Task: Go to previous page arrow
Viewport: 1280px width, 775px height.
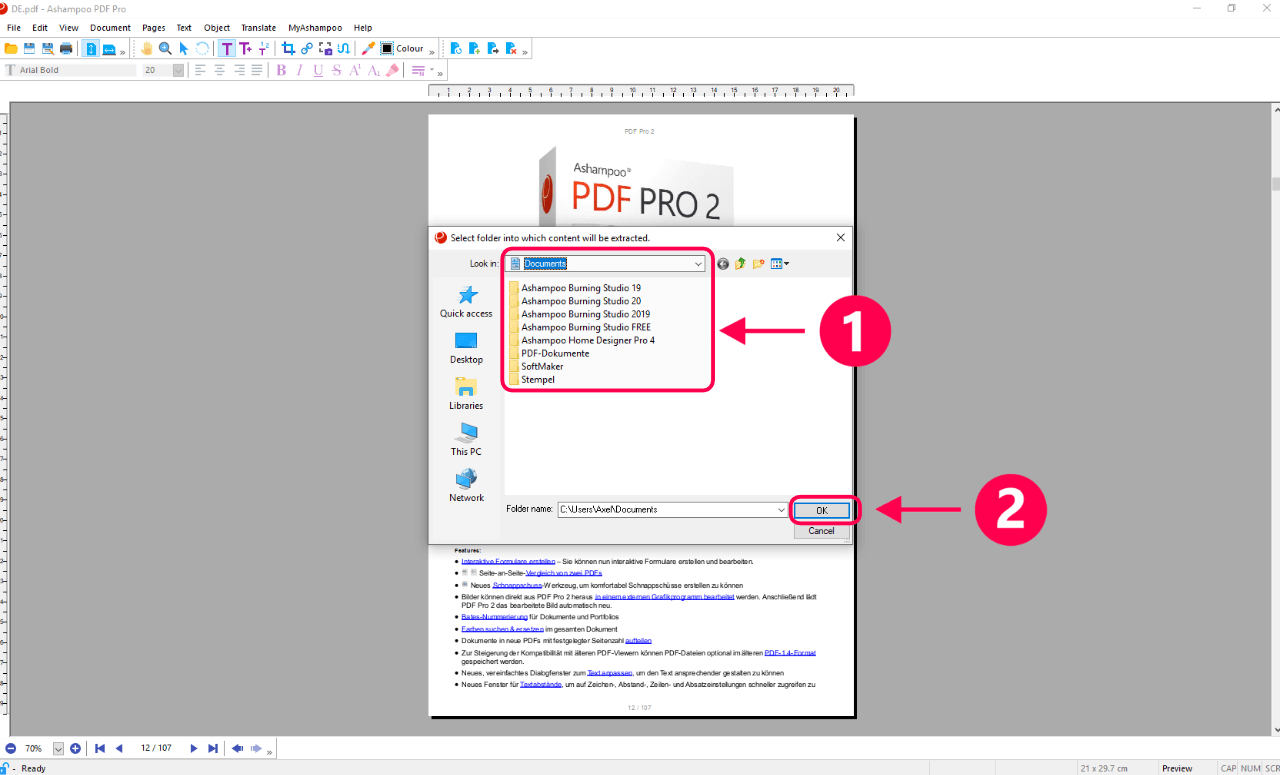Action: coord(119,748)
